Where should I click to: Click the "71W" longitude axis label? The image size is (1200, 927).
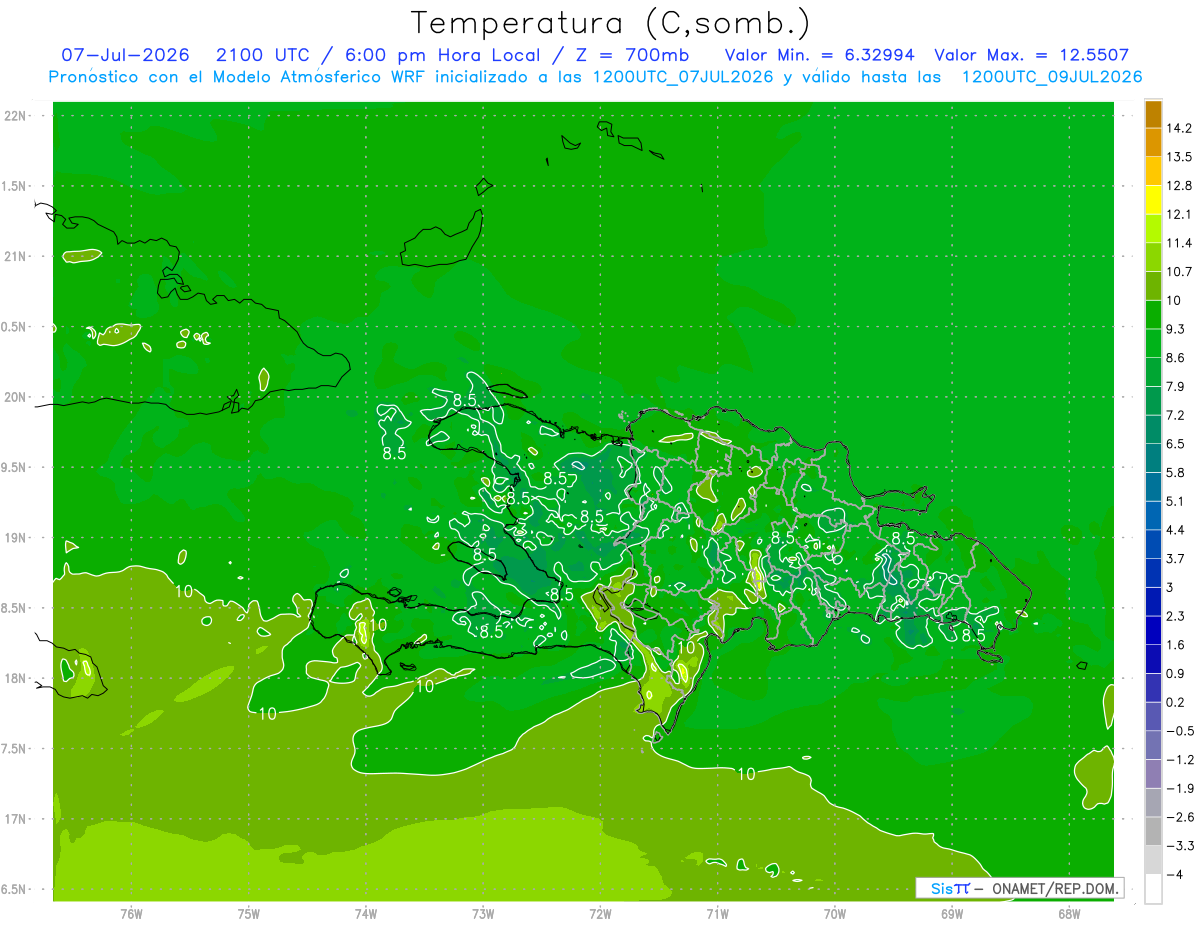[717, 915]
